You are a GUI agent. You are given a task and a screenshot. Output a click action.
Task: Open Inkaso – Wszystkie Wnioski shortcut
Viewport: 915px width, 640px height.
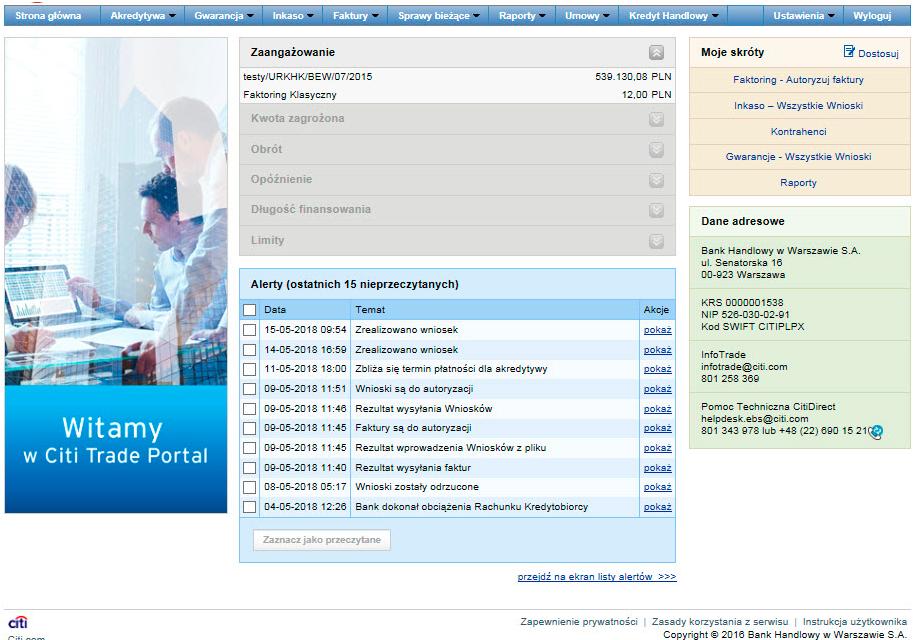[x=798, y=106]
